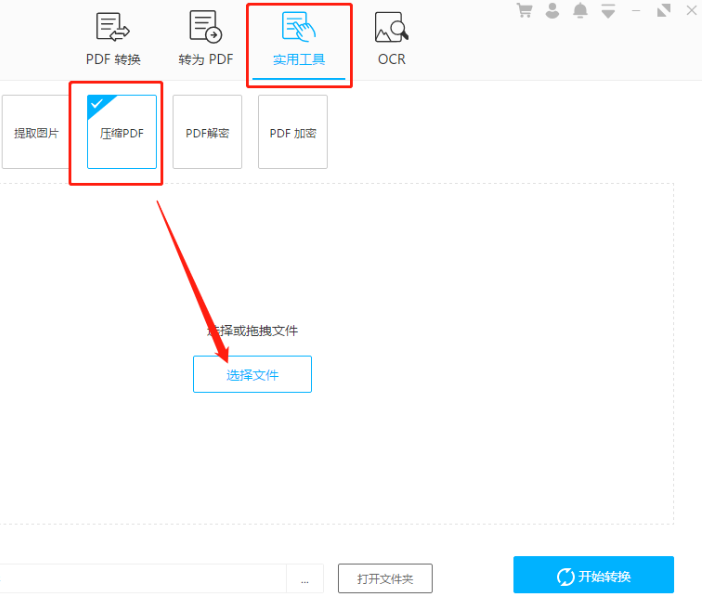Minimize the application window
Image resolution: width=707 pixels, height=601 pixels.
tap(636, 10)
